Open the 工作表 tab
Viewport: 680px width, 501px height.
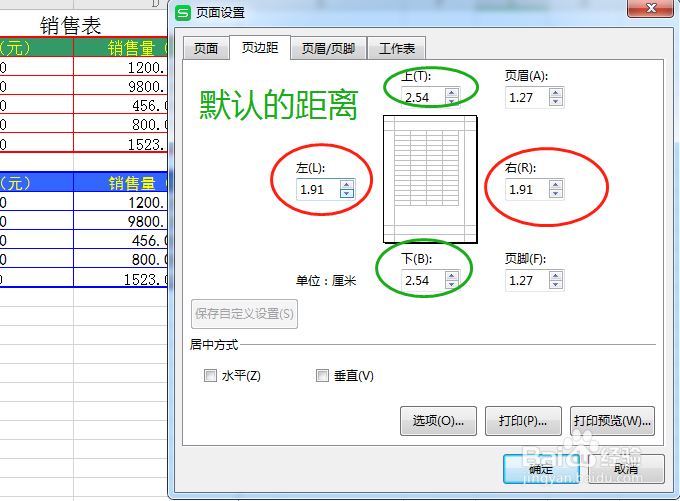coord(396,48)
